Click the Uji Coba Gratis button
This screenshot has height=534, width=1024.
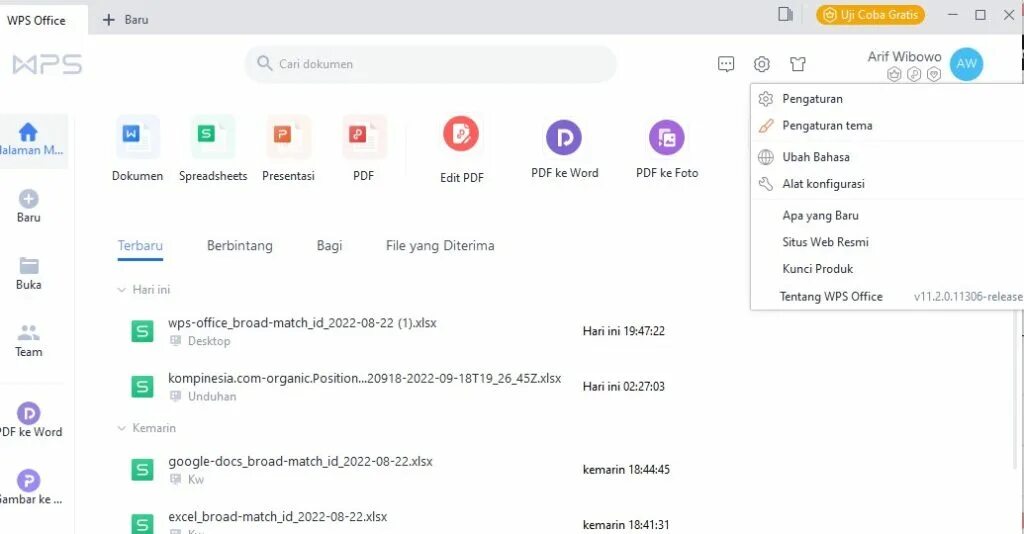coord(870,14)
